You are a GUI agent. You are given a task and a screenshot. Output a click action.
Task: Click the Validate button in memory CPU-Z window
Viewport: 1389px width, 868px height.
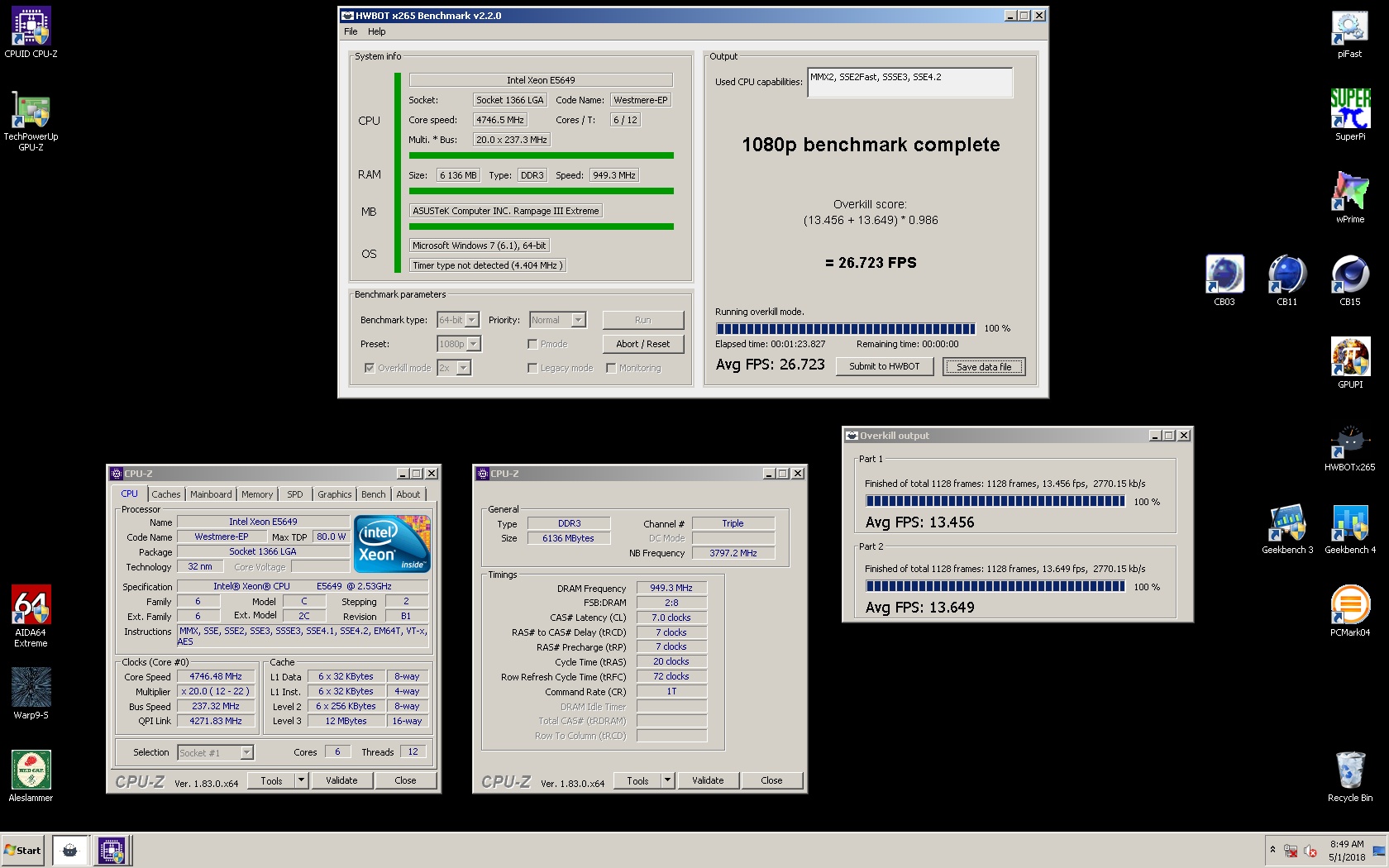pyautogui.click(x=709, y=780)
